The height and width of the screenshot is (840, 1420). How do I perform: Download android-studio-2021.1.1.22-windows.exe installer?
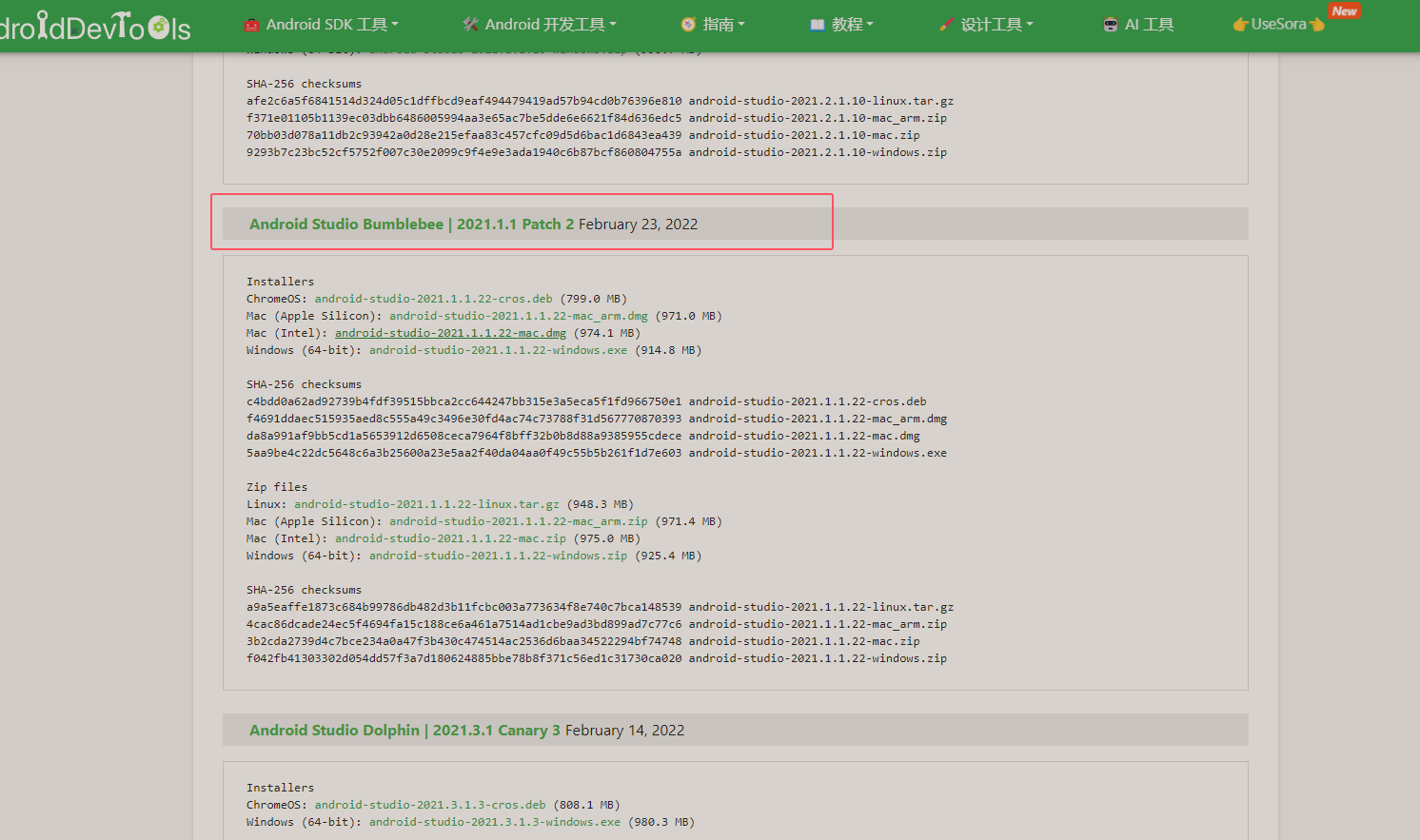click(x=499, y=350)
